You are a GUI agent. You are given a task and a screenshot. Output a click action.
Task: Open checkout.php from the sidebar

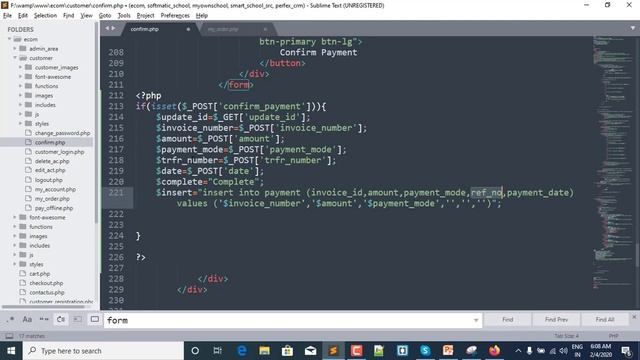tap(46, 283)
